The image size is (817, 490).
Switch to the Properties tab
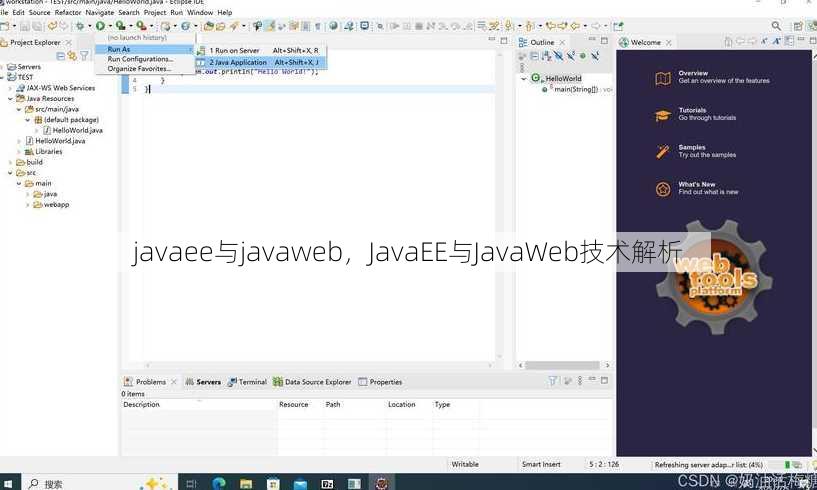point(380,382)
